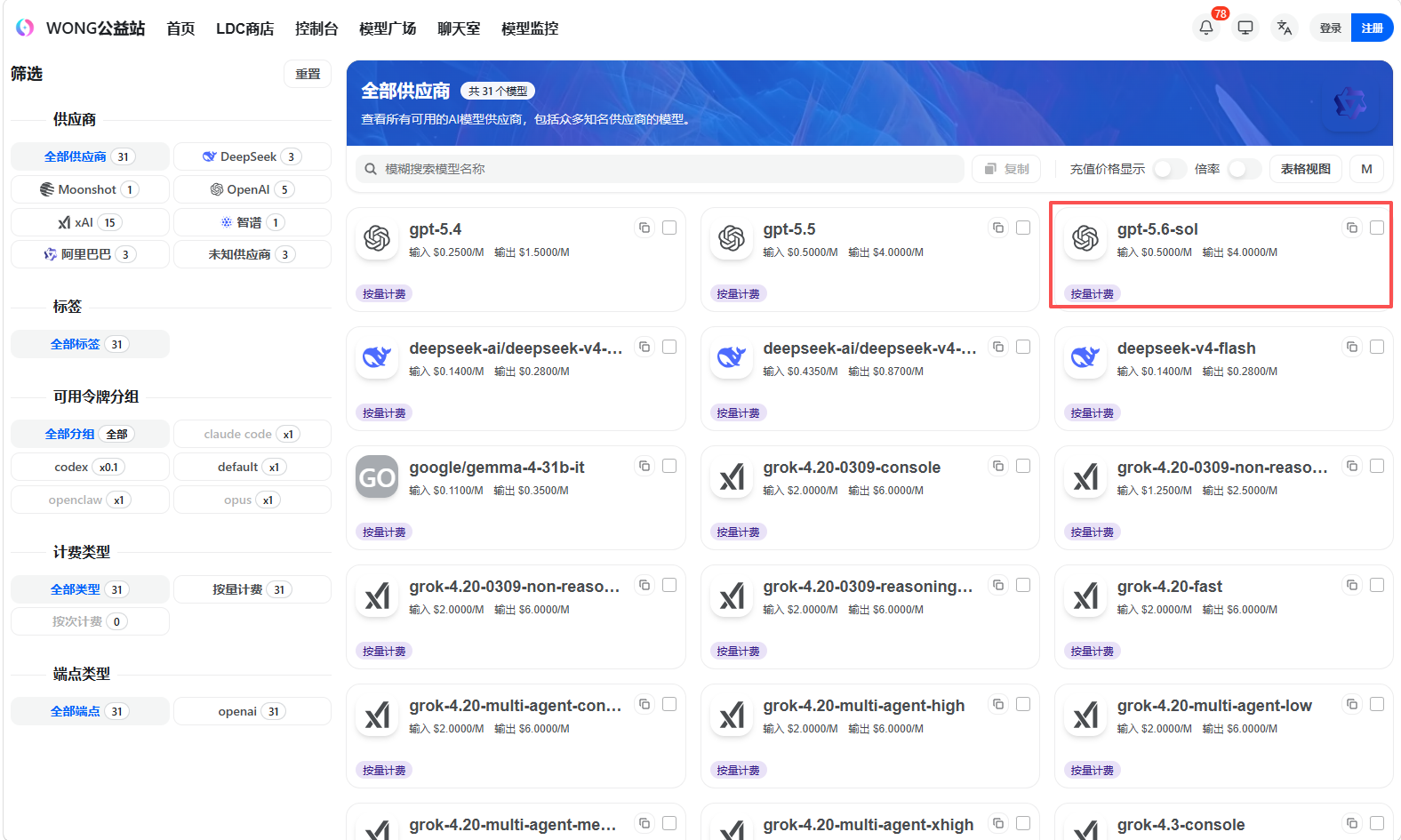
Task: Filter by OpenAI supplier
Action: coord(252,189)
